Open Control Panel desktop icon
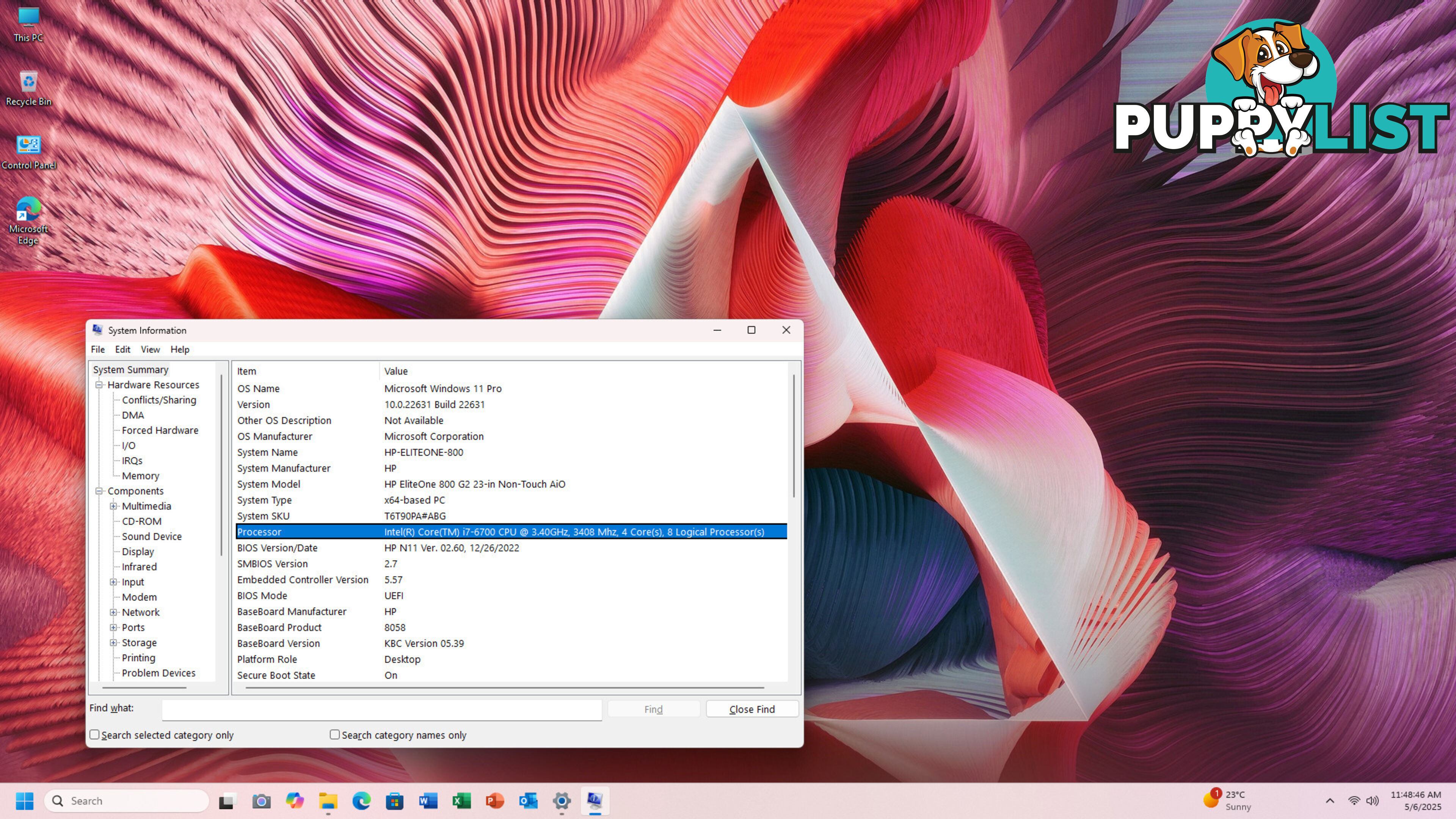 (x=28, y=152)
